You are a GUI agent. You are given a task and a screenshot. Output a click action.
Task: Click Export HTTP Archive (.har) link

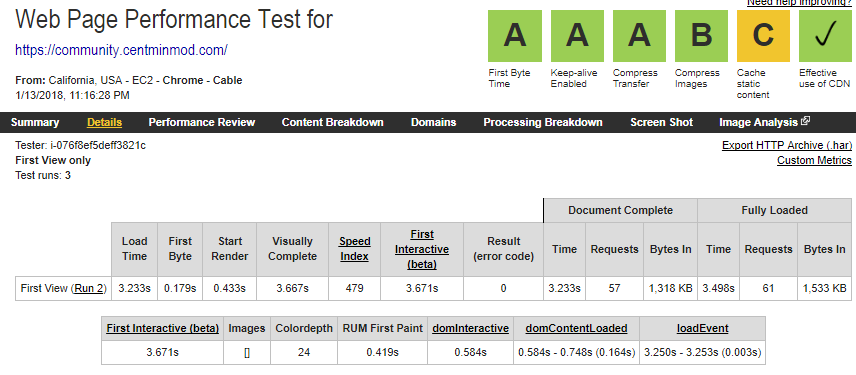coord(787,145)
